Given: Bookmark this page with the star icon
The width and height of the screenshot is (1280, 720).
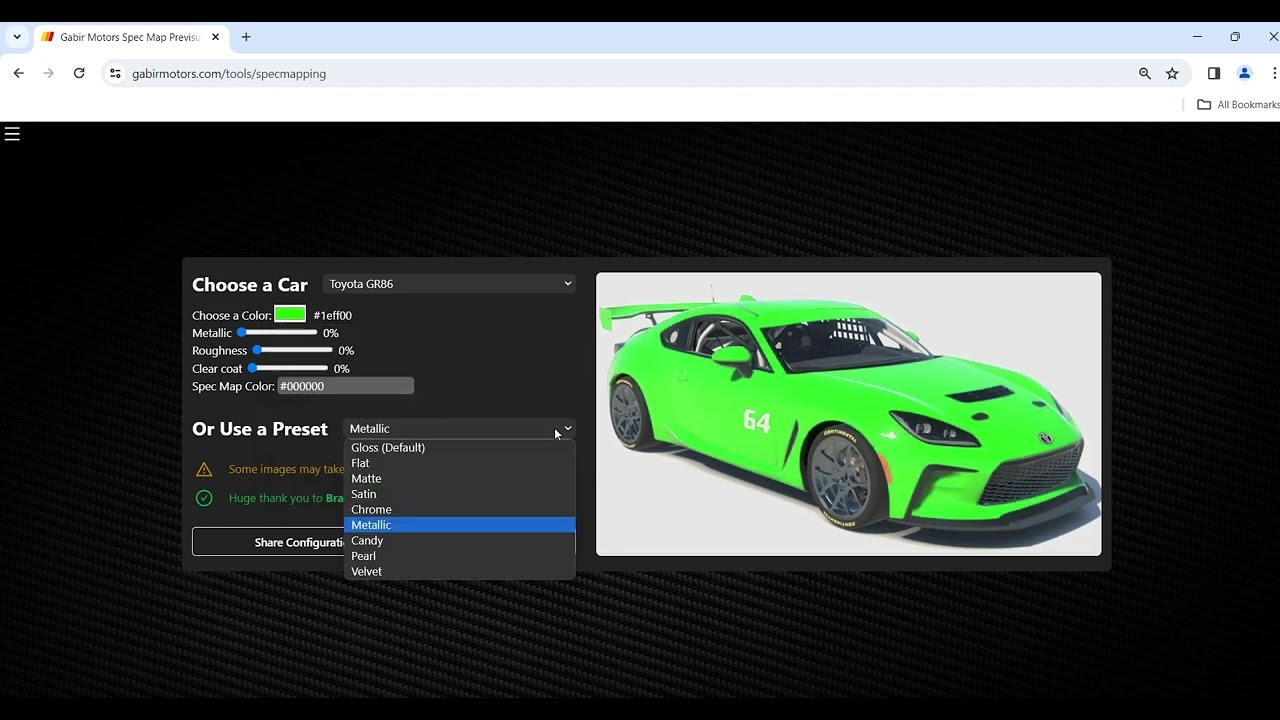Looking at the screenshot, I should [x=1172, y=73].
